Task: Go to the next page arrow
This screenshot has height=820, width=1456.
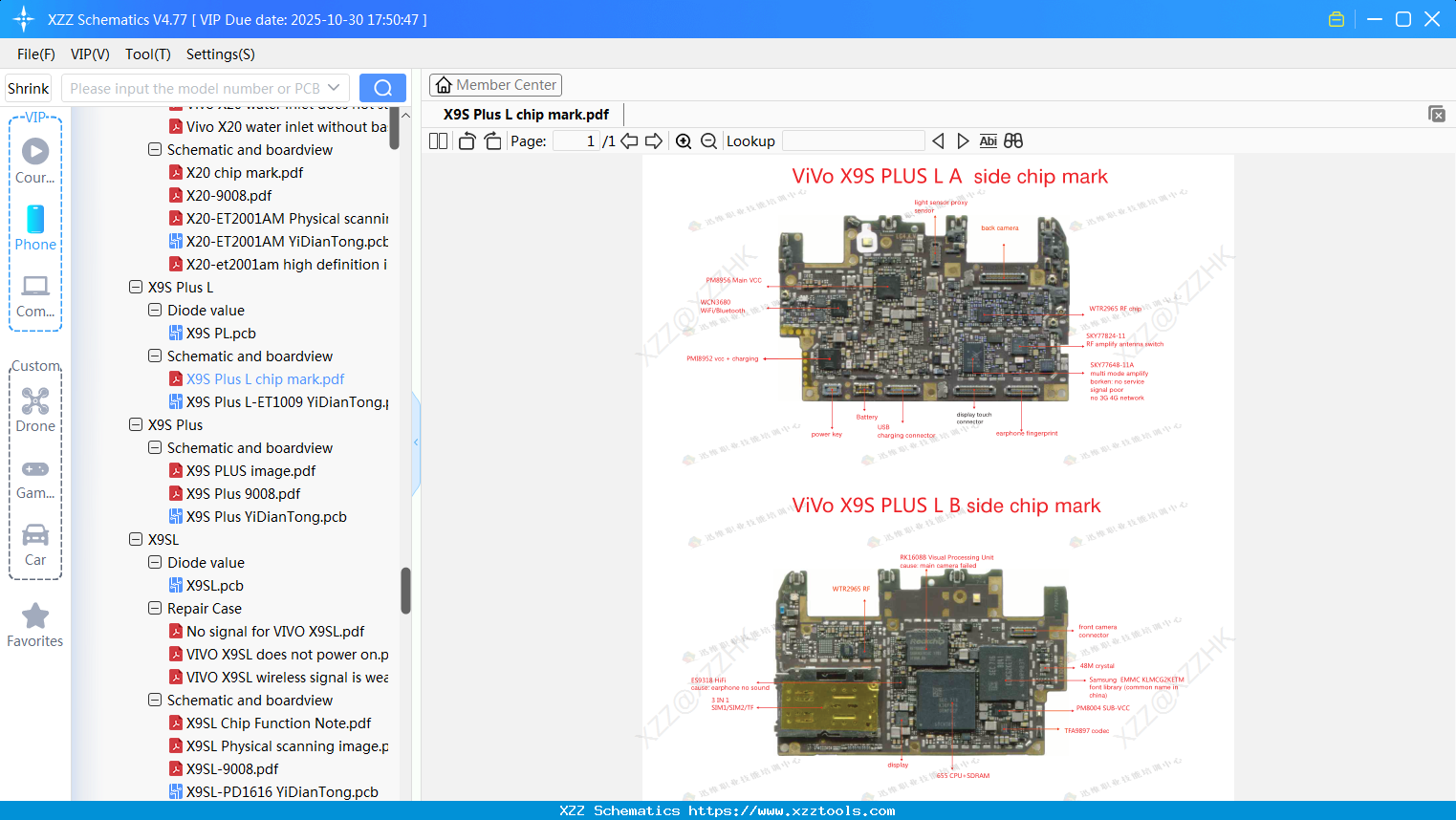Action: point(654,141)
